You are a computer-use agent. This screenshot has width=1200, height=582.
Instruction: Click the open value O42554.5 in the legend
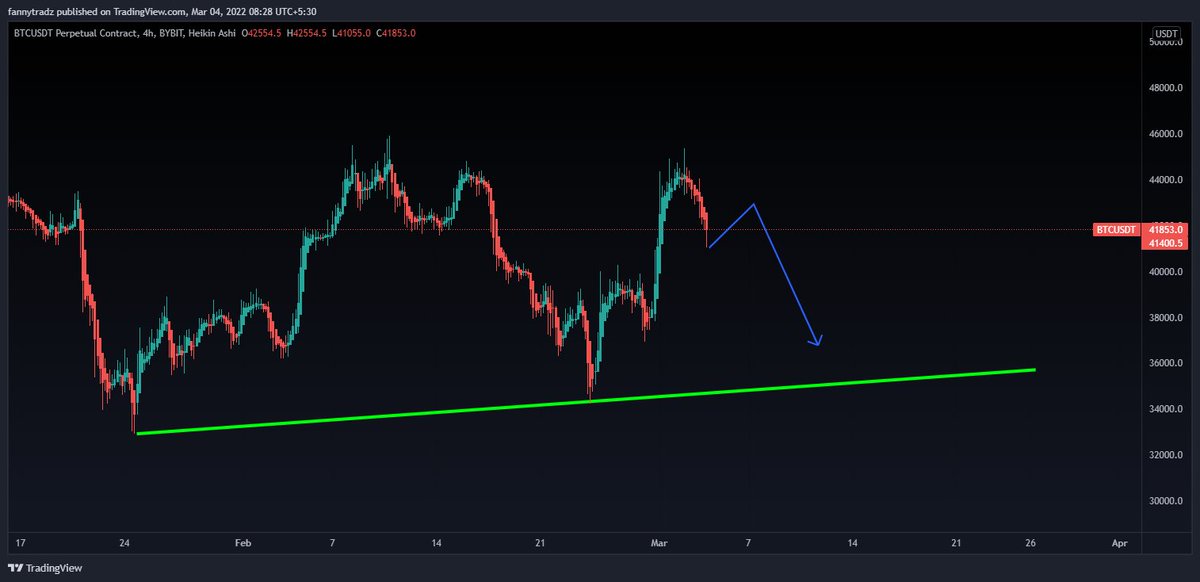(261, 33)
